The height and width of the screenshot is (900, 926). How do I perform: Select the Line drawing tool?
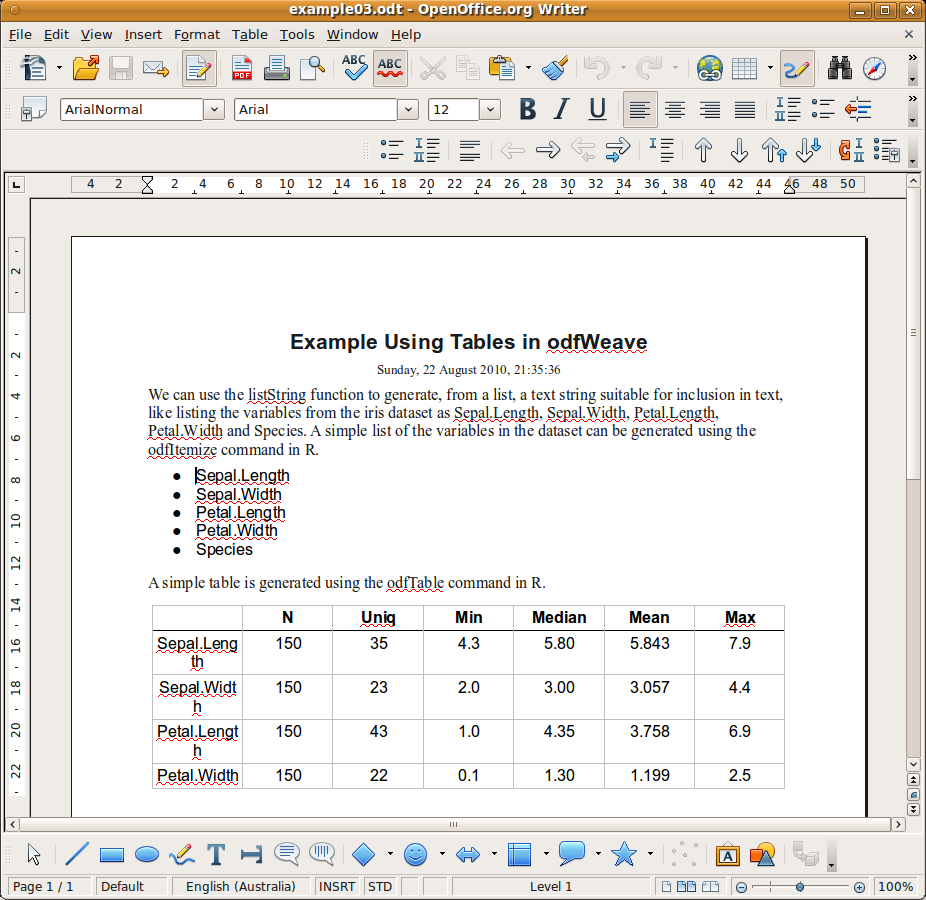[x=77, y=854]
